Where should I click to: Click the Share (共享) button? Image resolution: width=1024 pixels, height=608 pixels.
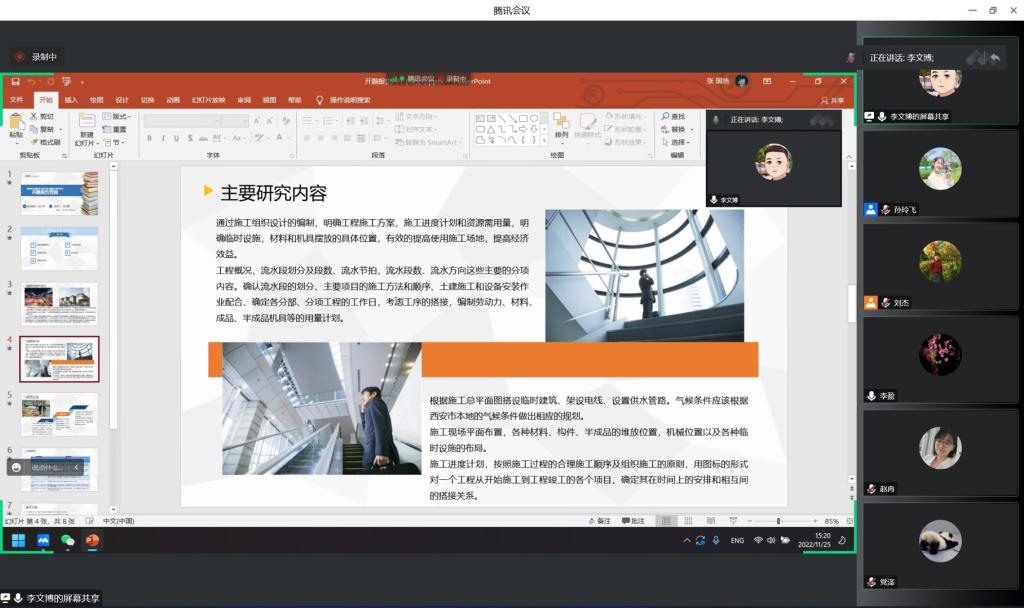(x=832, y=100)
